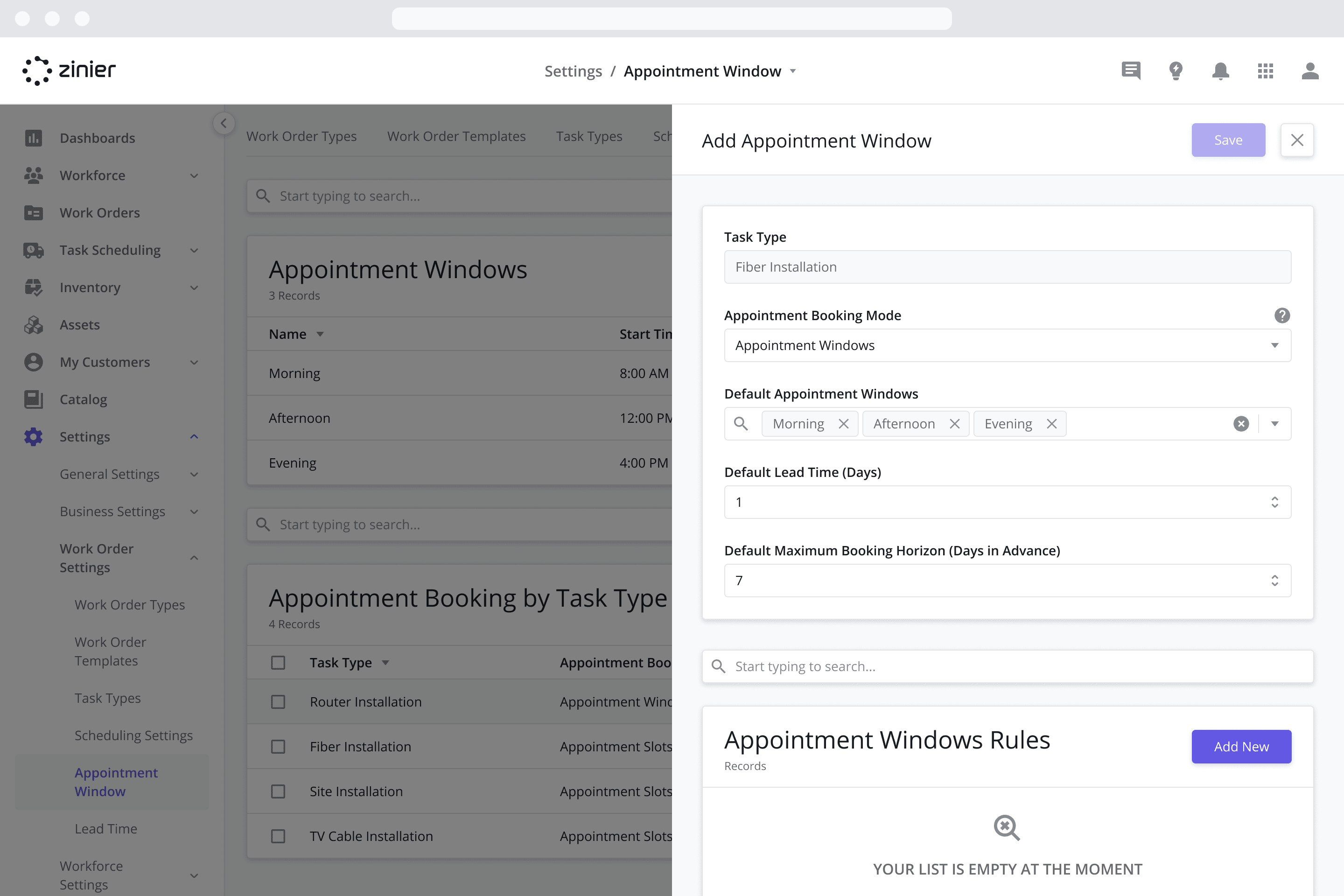Click the zinier logo
1344x896 pixels.
[x=69, y=71]
